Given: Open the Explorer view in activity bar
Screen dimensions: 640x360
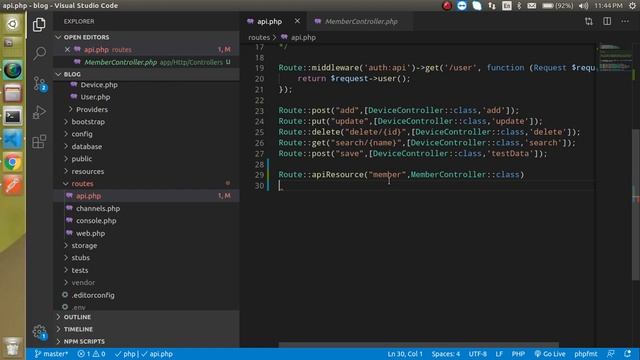Looking at the screenshot, I should pyautogui.click(x=39, y=24).
